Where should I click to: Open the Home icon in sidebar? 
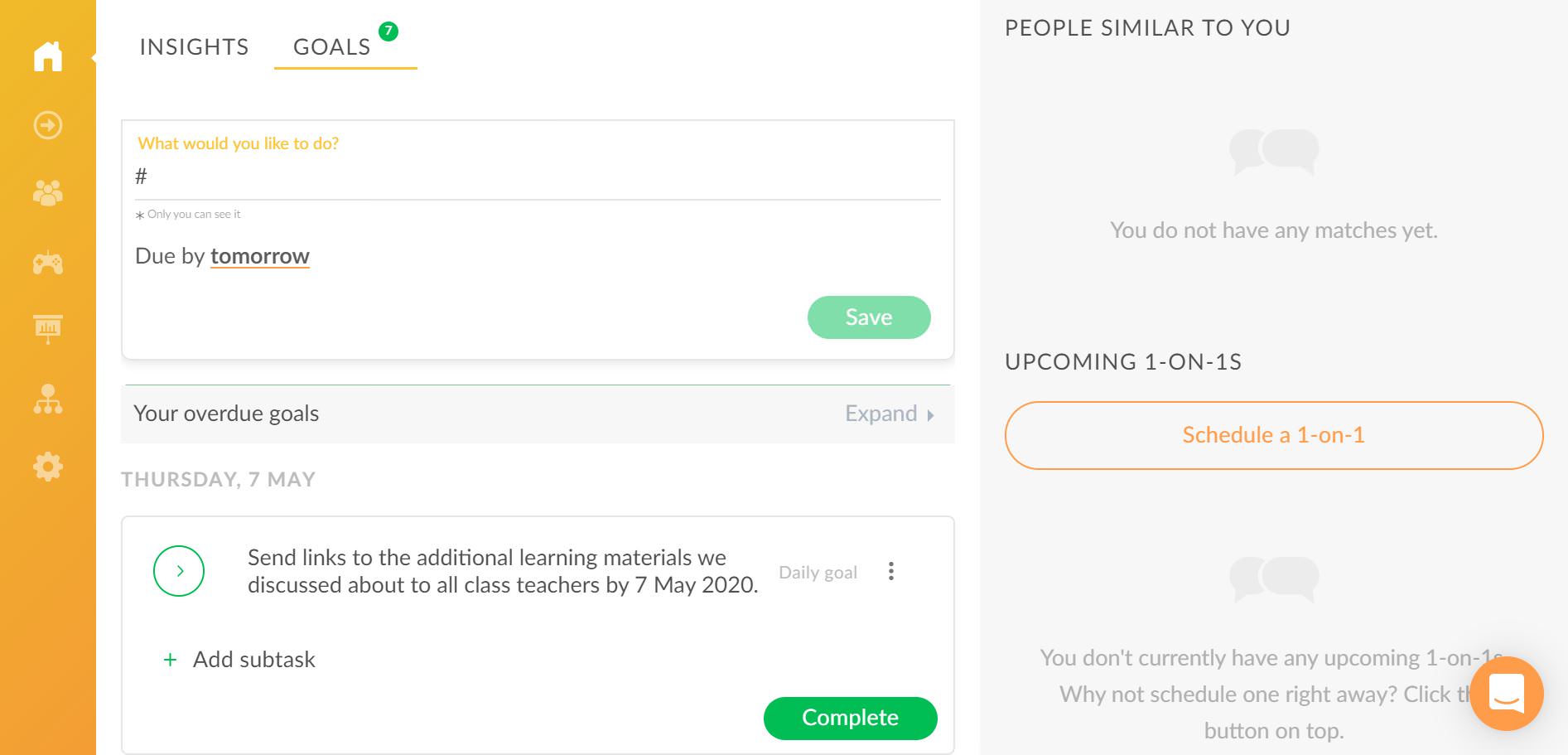click(48, 56)
